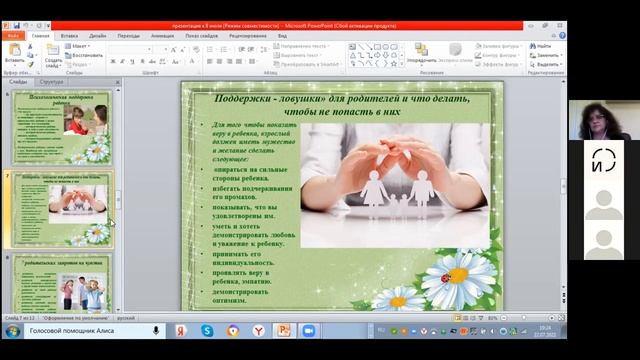Click the Заменить replace button
This screenshot has width=640, height=360.
(546, 55)
